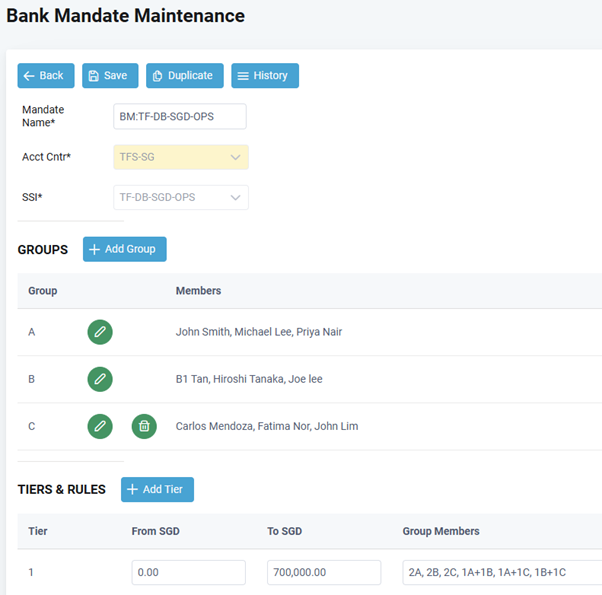The image size is (602, 595).
Task: Add a new tier
Action: 157,489
